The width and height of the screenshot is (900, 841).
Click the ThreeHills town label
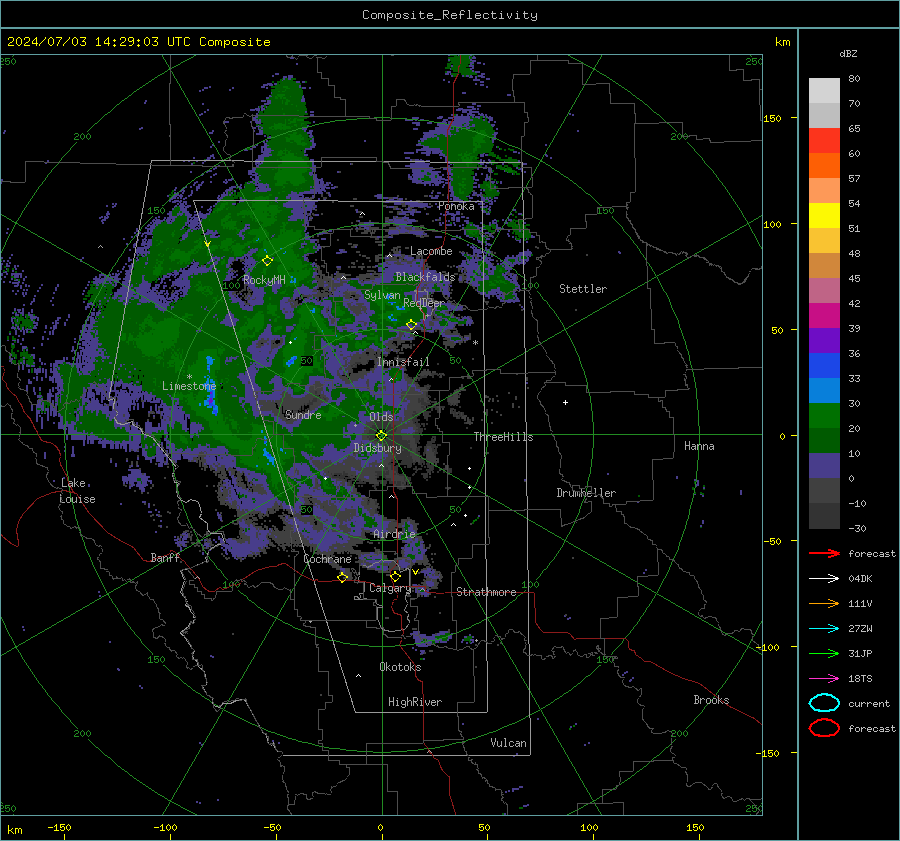click(503, 437)
